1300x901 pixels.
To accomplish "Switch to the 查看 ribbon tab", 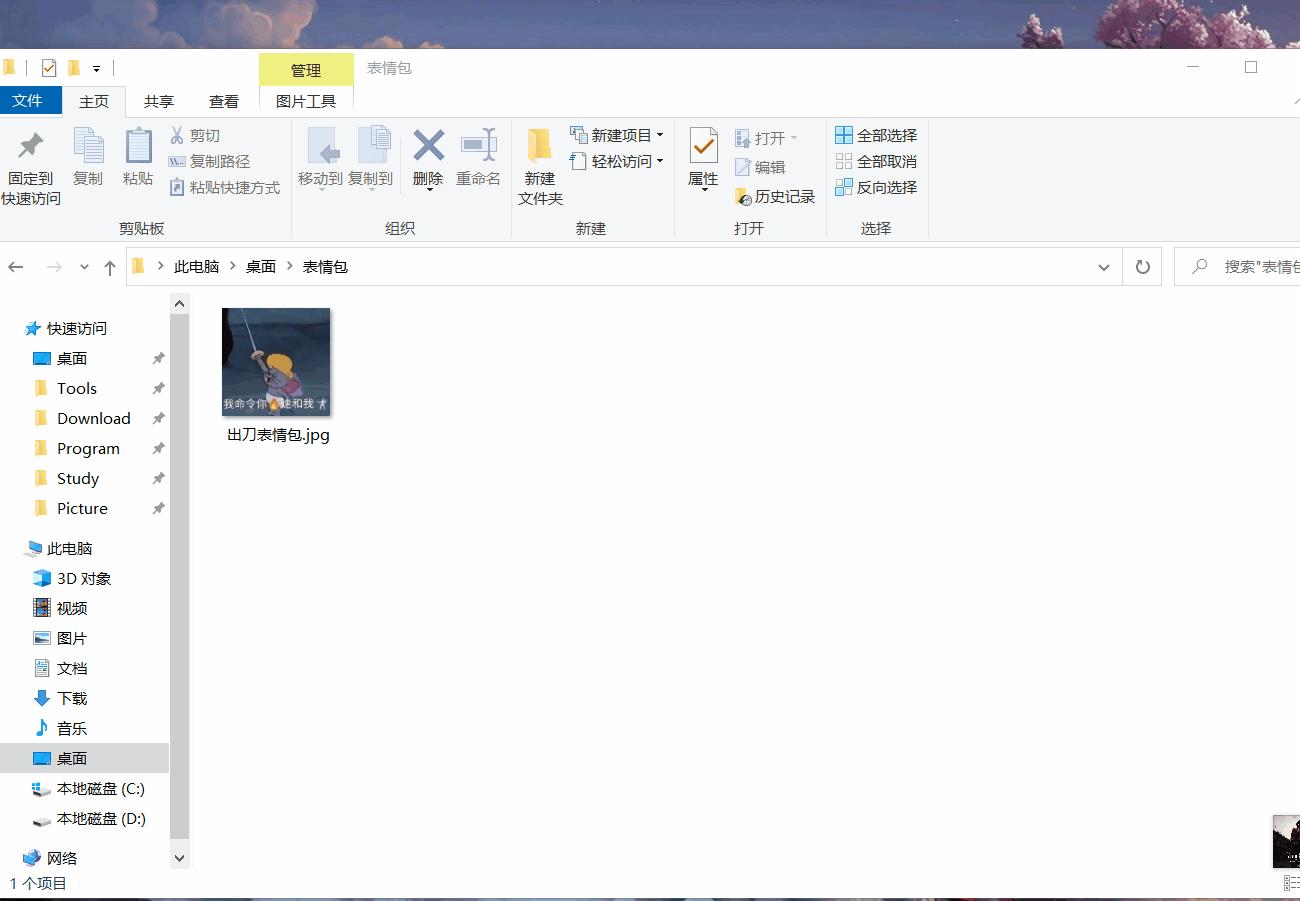I will point(224,100).
